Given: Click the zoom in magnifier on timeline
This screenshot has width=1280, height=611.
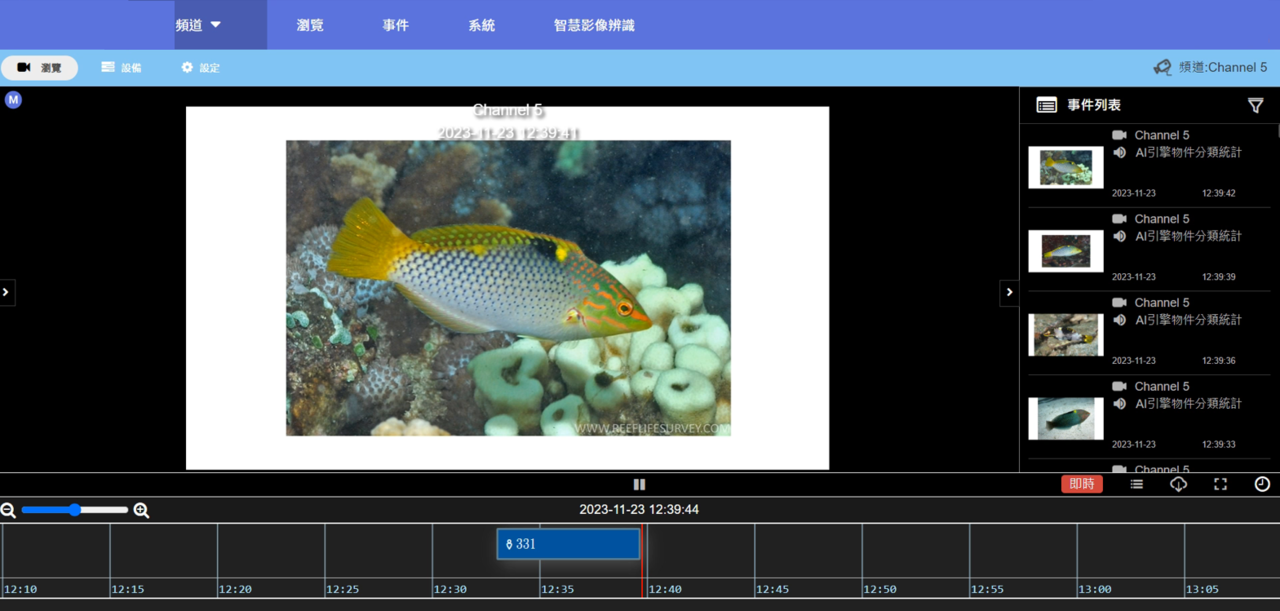Looking at the screenshot, I should click(141, 510).
